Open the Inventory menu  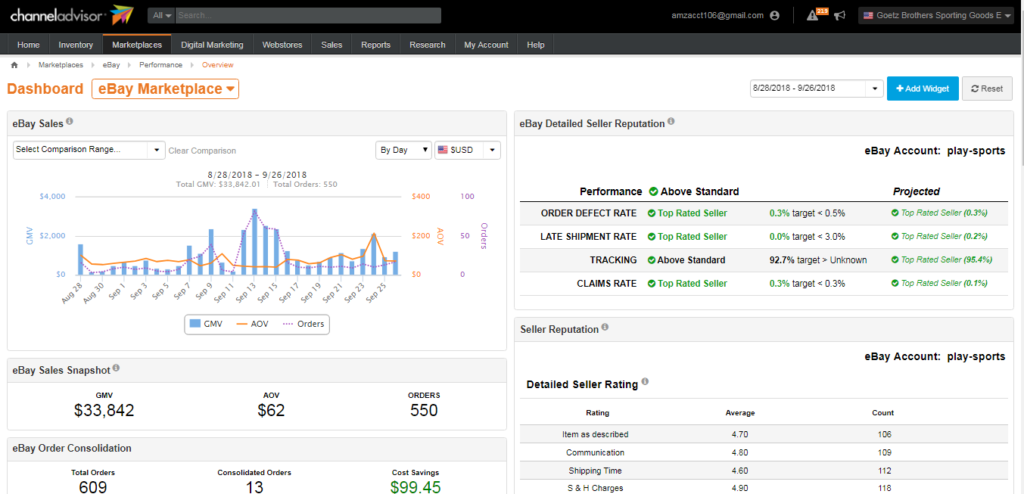(76, 45)
